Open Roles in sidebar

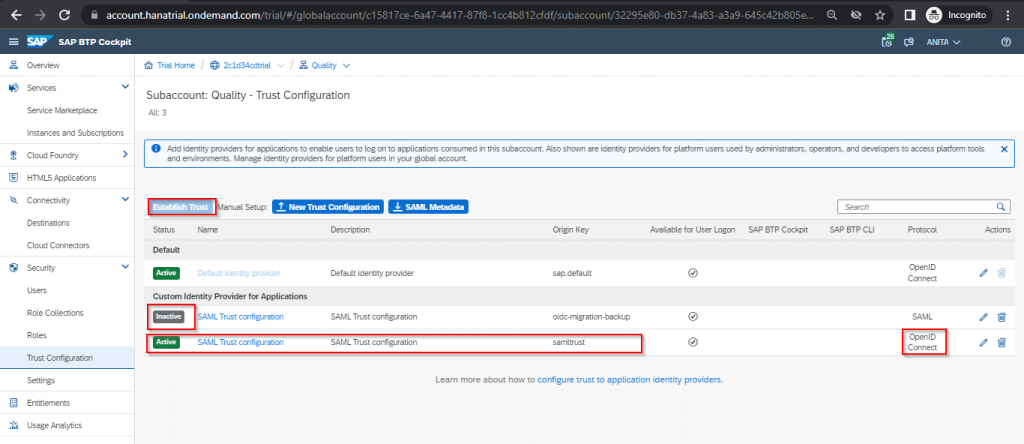[x=37, y=335]
